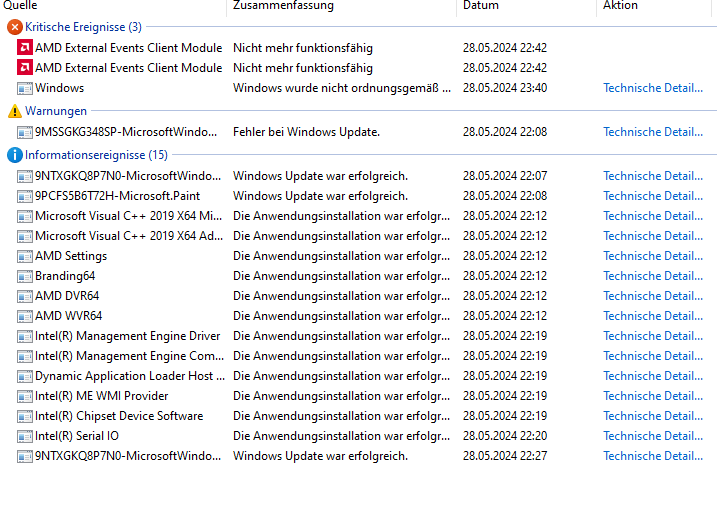Select the 9PCFS5B6T72H-Microsoft.Paint row icon
The image size is (717, 511).
25,197
